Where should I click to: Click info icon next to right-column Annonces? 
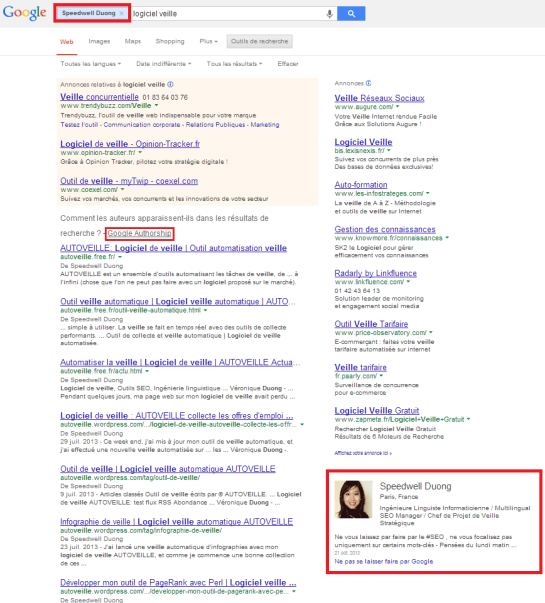point(368,83)
